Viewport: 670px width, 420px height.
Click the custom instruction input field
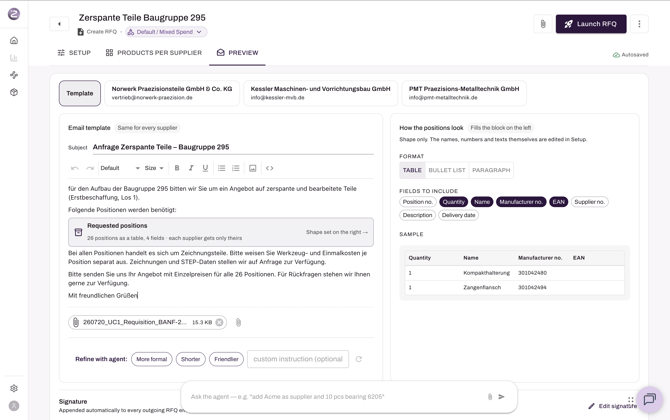coord(298,359)
